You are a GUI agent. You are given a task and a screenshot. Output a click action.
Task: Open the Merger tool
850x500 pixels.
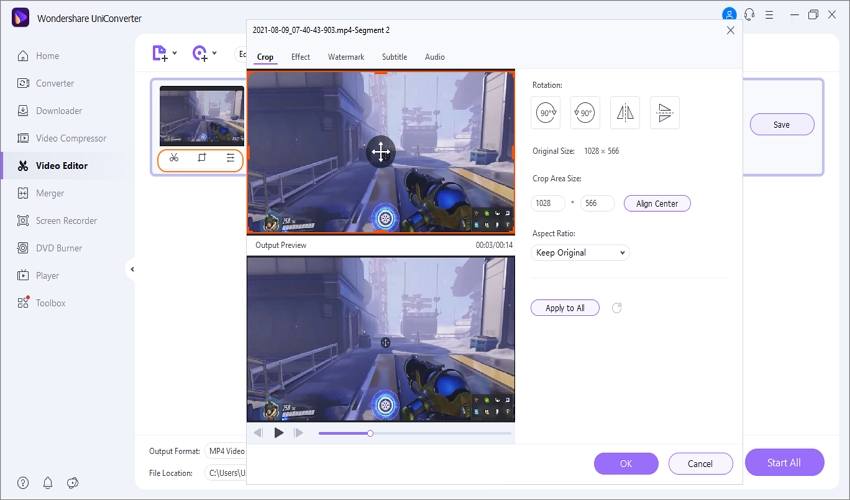(41, 193)
